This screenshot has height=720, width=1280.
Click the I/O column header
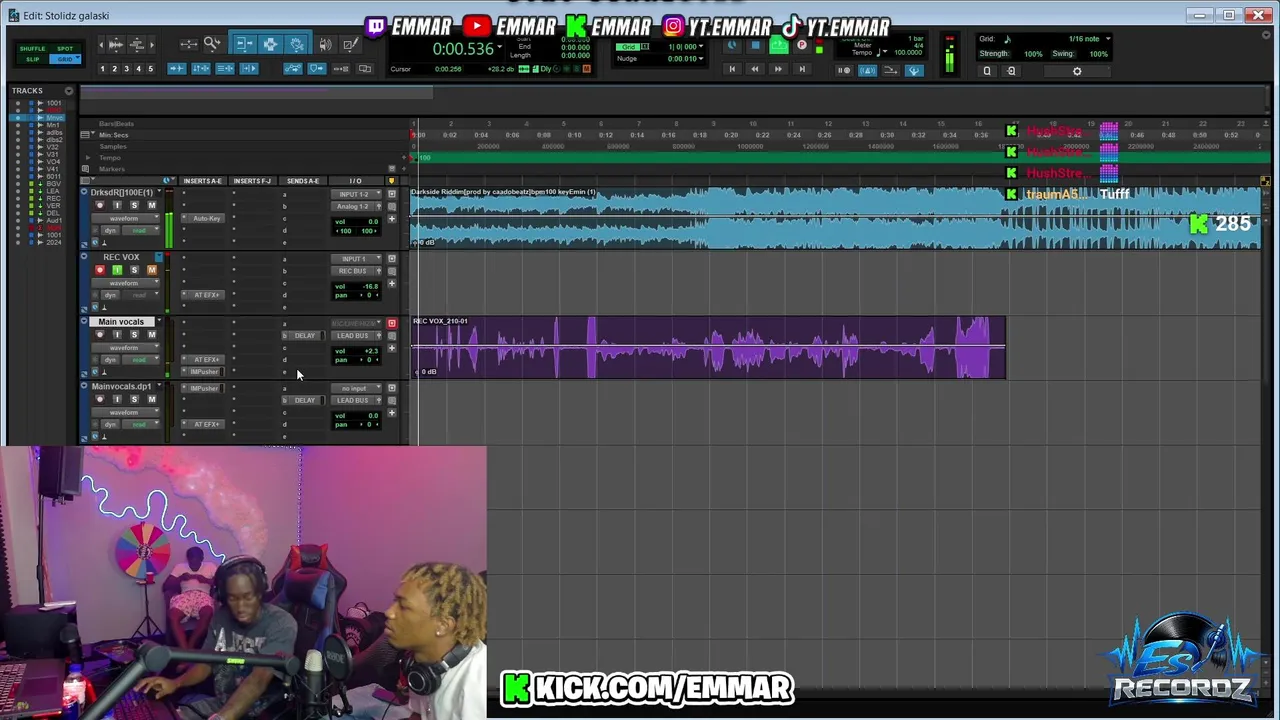tap(355, 181)
